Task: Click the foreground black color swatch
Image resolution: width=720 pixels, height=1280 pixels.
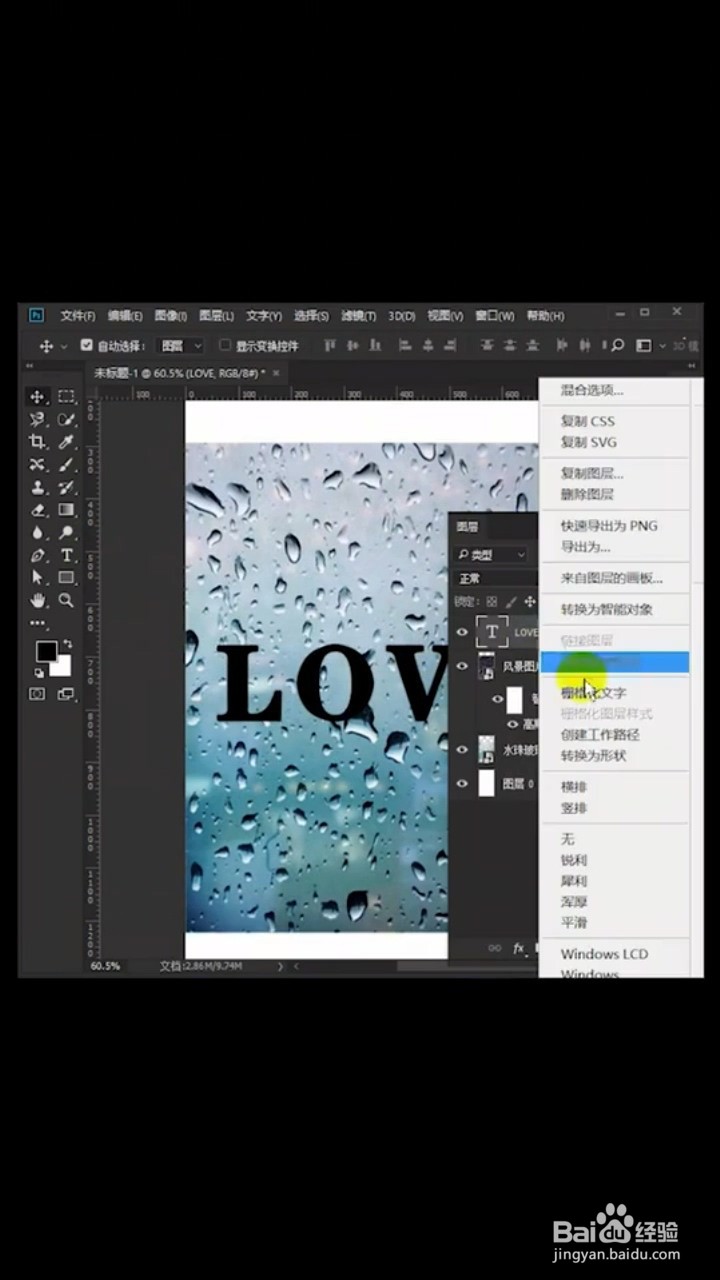Action: [45, 651]
